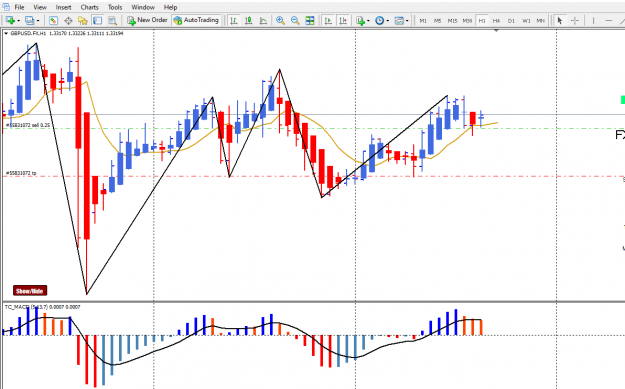Select the Vertical Line drawing tool
Viewport: 625px width, 389px height.
coord(594,20)
